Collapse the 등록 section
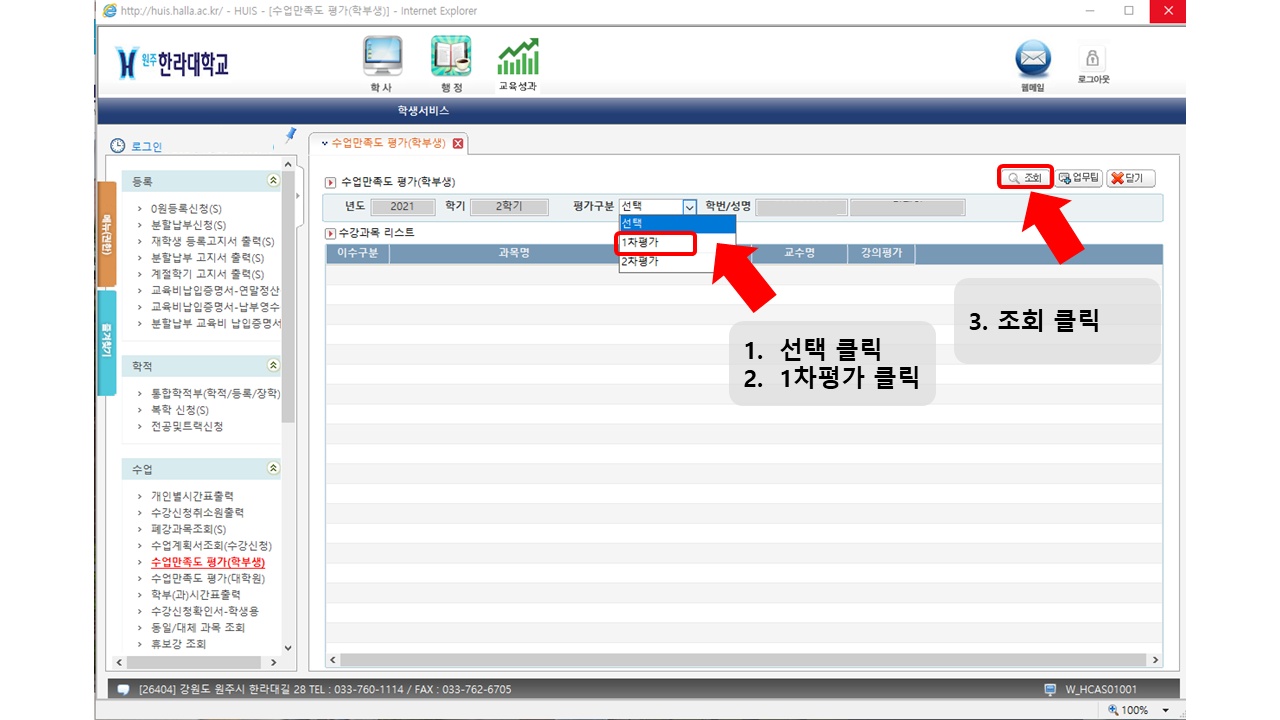 tap(273, 181)
